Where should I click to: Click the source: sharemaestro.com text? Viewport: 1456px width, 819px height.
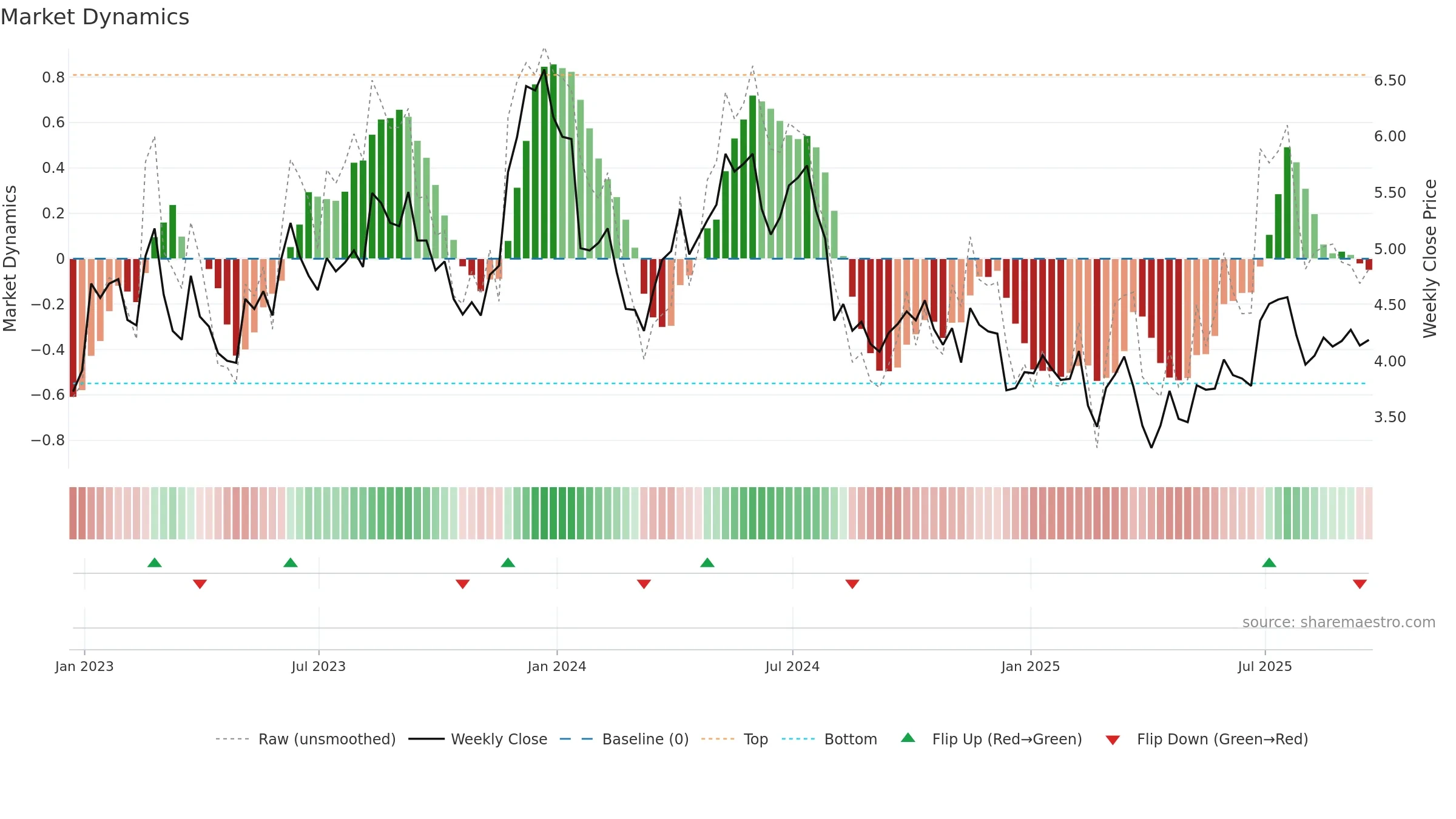coord(1339,622)
